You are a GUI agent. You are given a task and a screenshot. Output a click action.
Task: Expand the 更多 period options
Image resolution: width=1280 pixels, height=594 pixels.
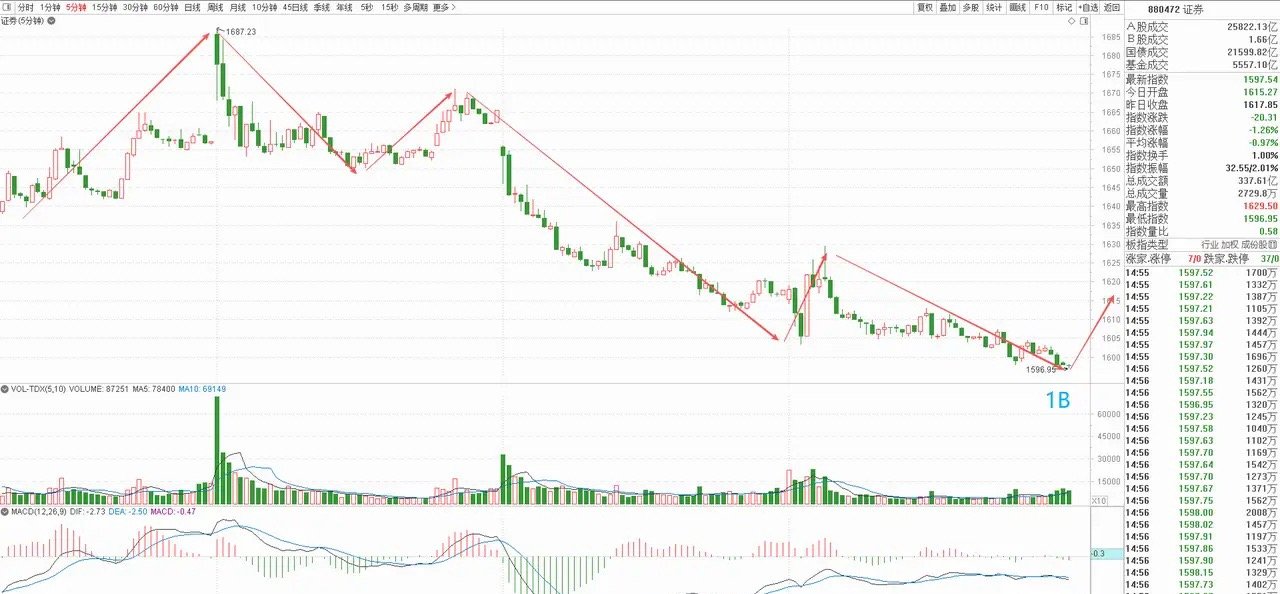click(x=444, y=7)
